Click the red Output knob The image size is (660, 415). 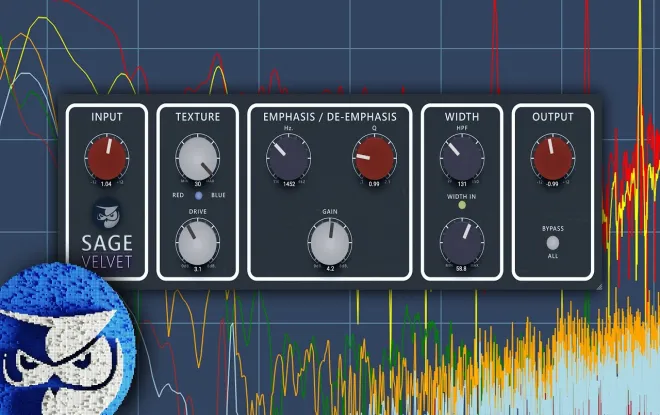[x=552, y=158]
